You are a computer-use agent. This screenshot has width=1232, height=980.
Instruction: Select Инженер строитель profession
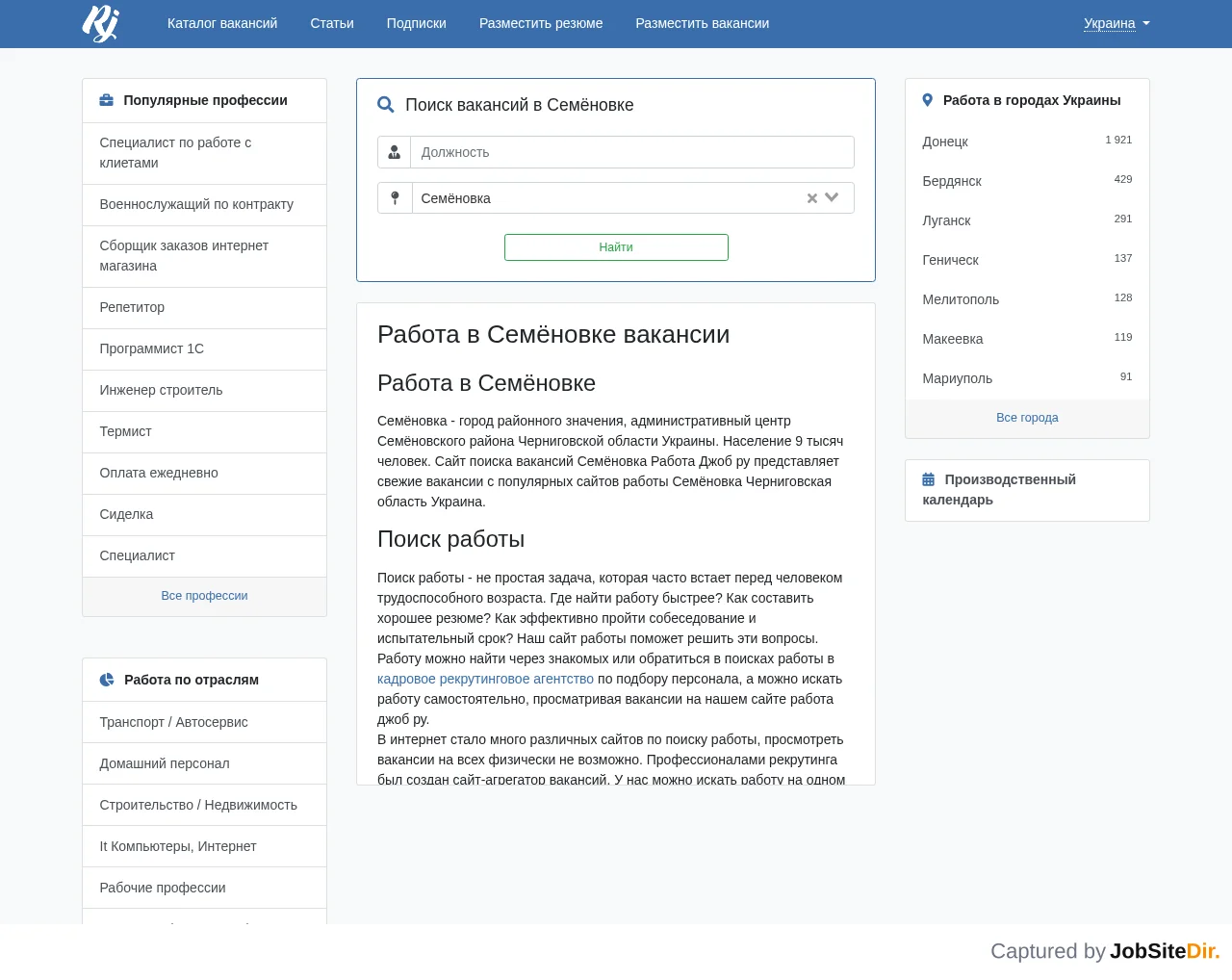point(204,391)
